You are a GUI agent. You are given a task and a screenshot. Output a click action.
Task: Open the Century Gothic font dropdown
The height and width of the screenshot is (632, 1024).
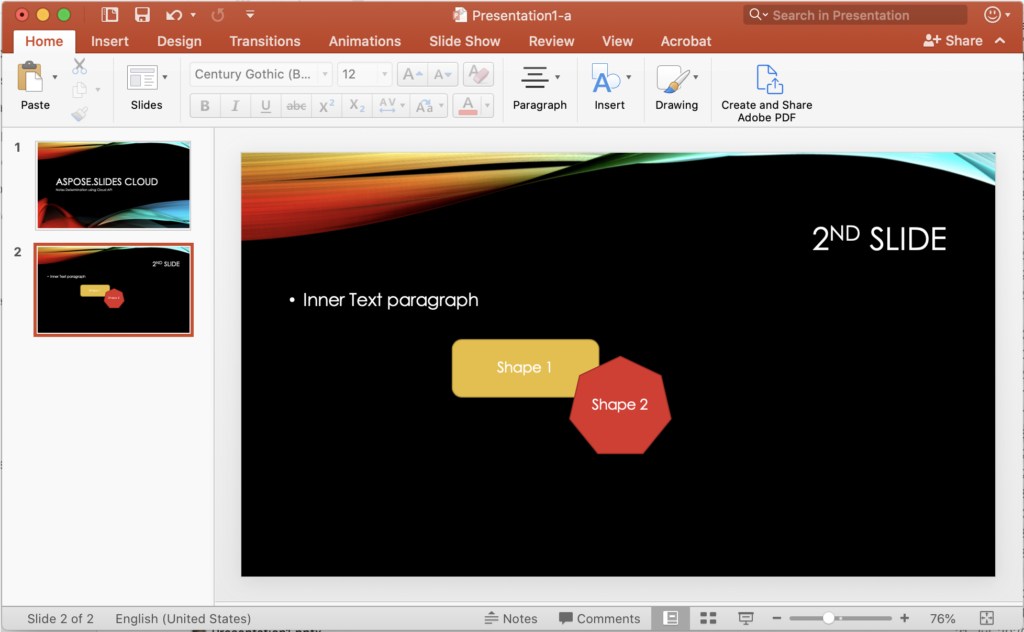(x=325, y=75)
